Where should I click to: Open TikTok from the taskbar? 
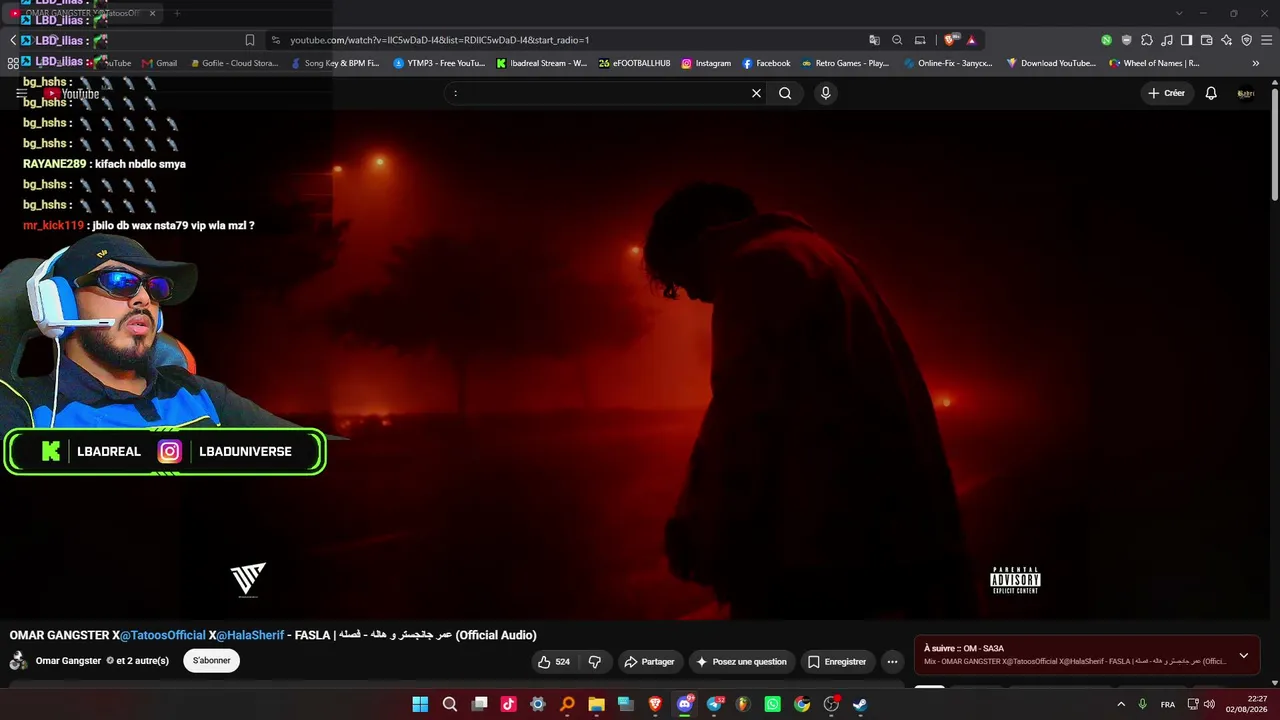pyautogui.click(x=509, y=704)
